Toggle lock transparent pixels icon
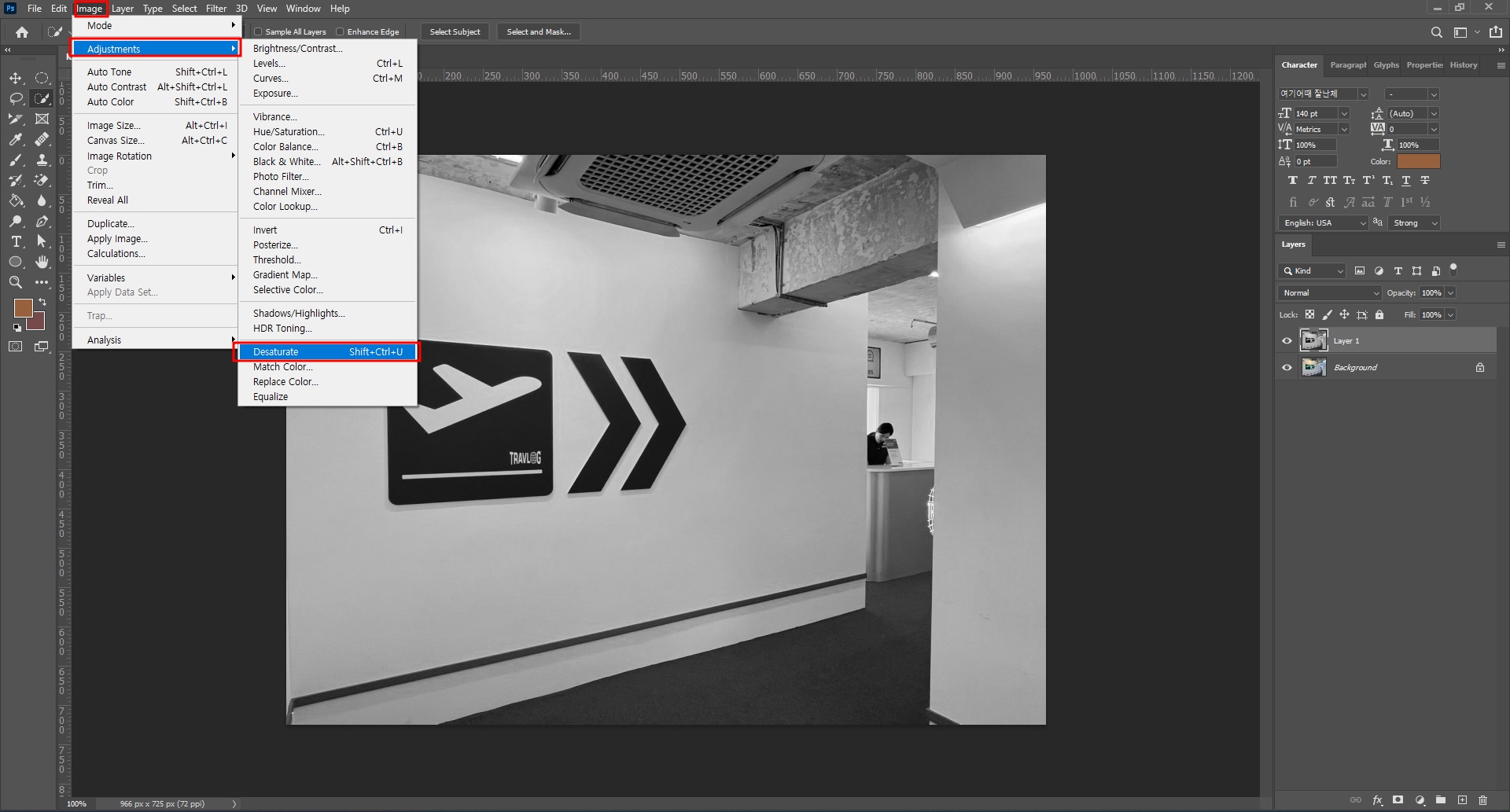Screen dimensions: 1510x812 click(1309, 314)
